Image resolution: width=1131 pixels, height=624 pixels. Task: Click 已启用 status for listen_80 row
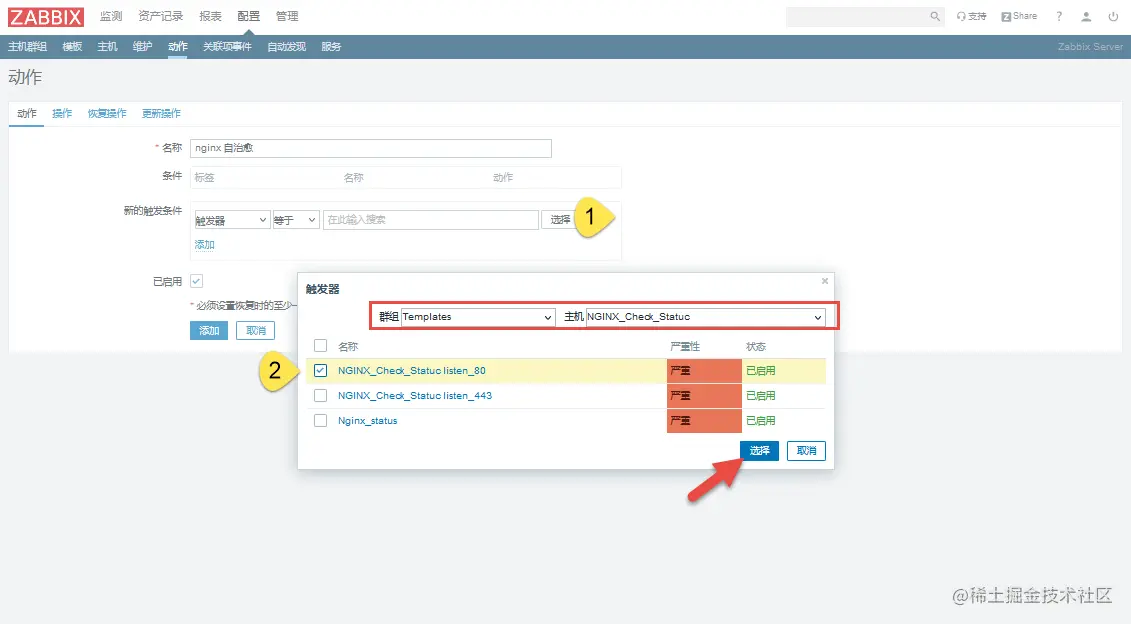point(761,371)
